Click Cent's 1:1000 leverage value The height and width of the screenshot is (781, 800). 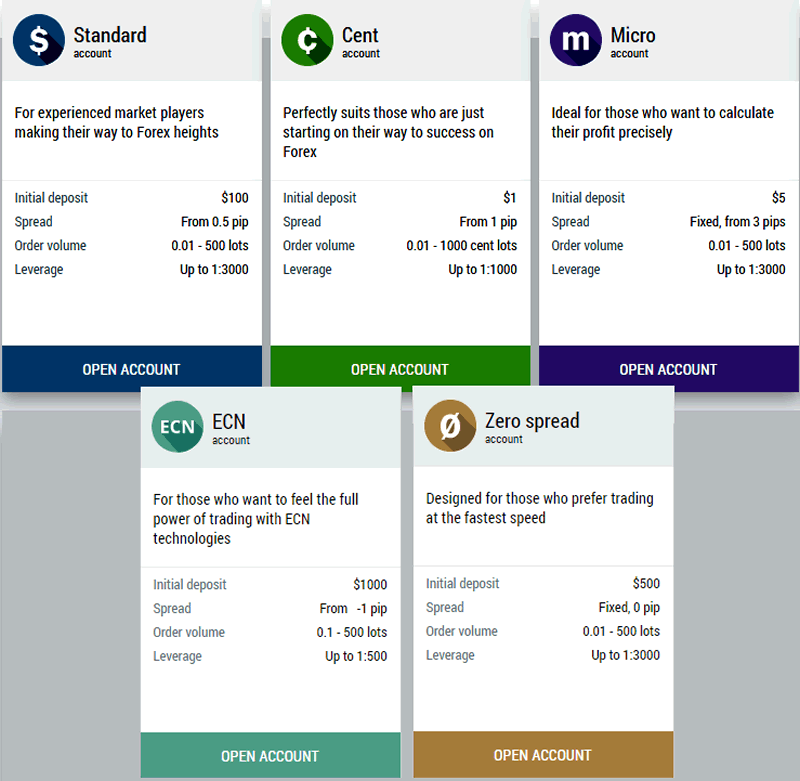[483, 270]
